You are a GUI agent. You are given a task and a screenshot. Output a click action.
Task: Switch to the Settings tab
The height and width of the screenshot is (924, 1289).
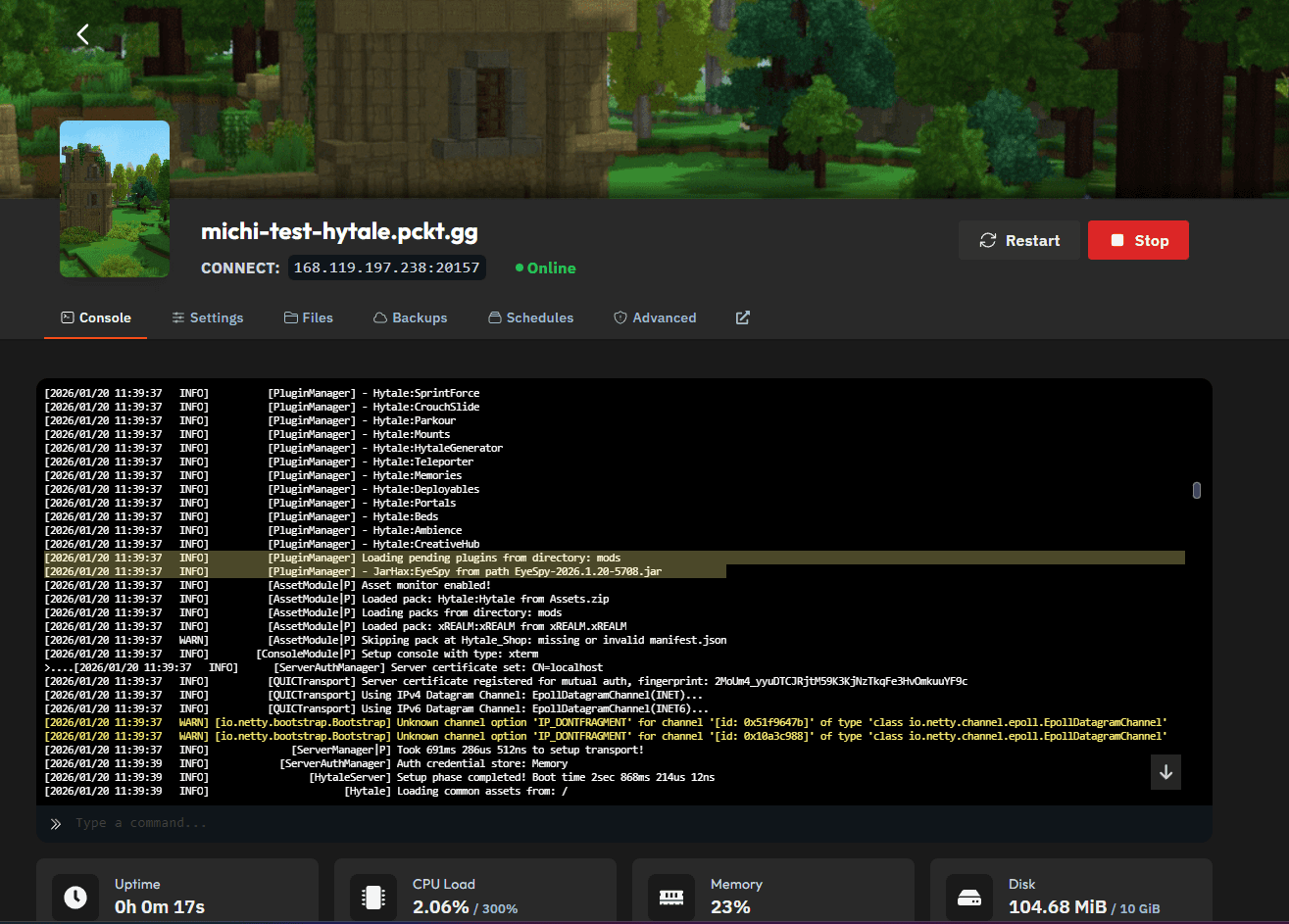(x=208, y=316)
